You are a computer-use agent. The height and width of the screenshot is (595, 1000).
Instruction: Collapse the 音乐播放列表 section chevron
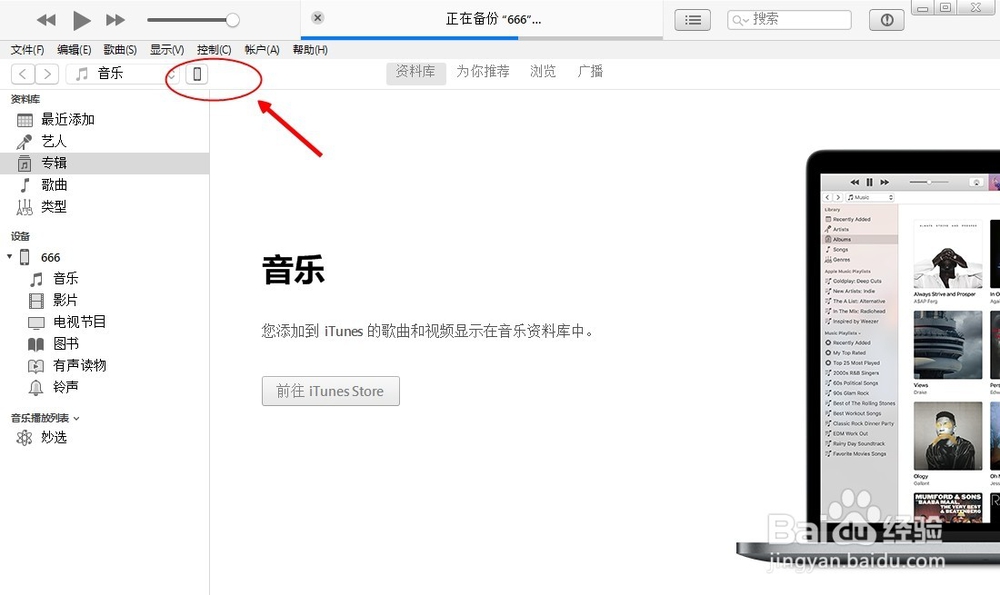(x=77, y=419)
